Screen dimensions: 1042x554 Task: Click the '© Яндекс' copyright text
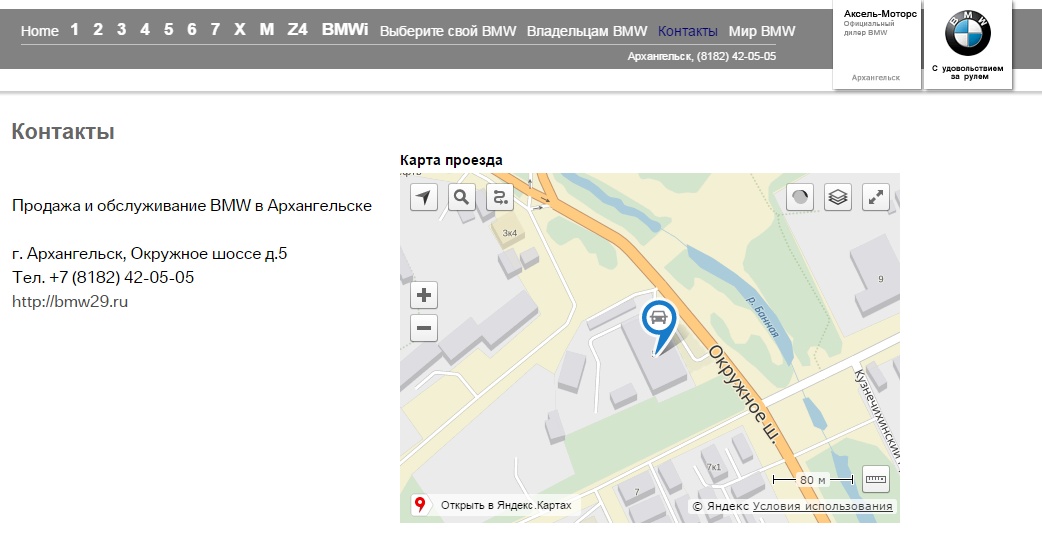tap(720, 506)
